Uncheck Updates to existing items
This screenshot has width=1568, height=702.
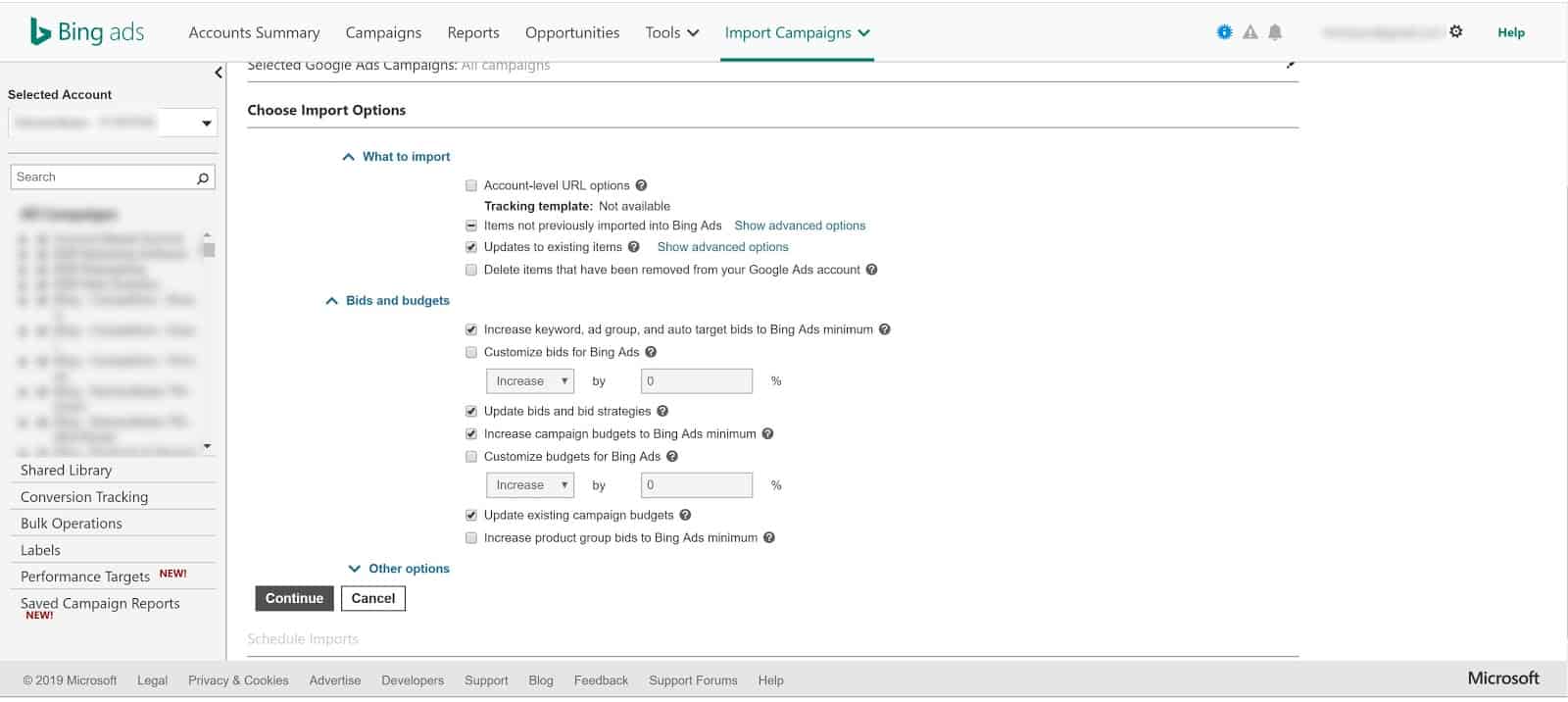click(471, 247)
